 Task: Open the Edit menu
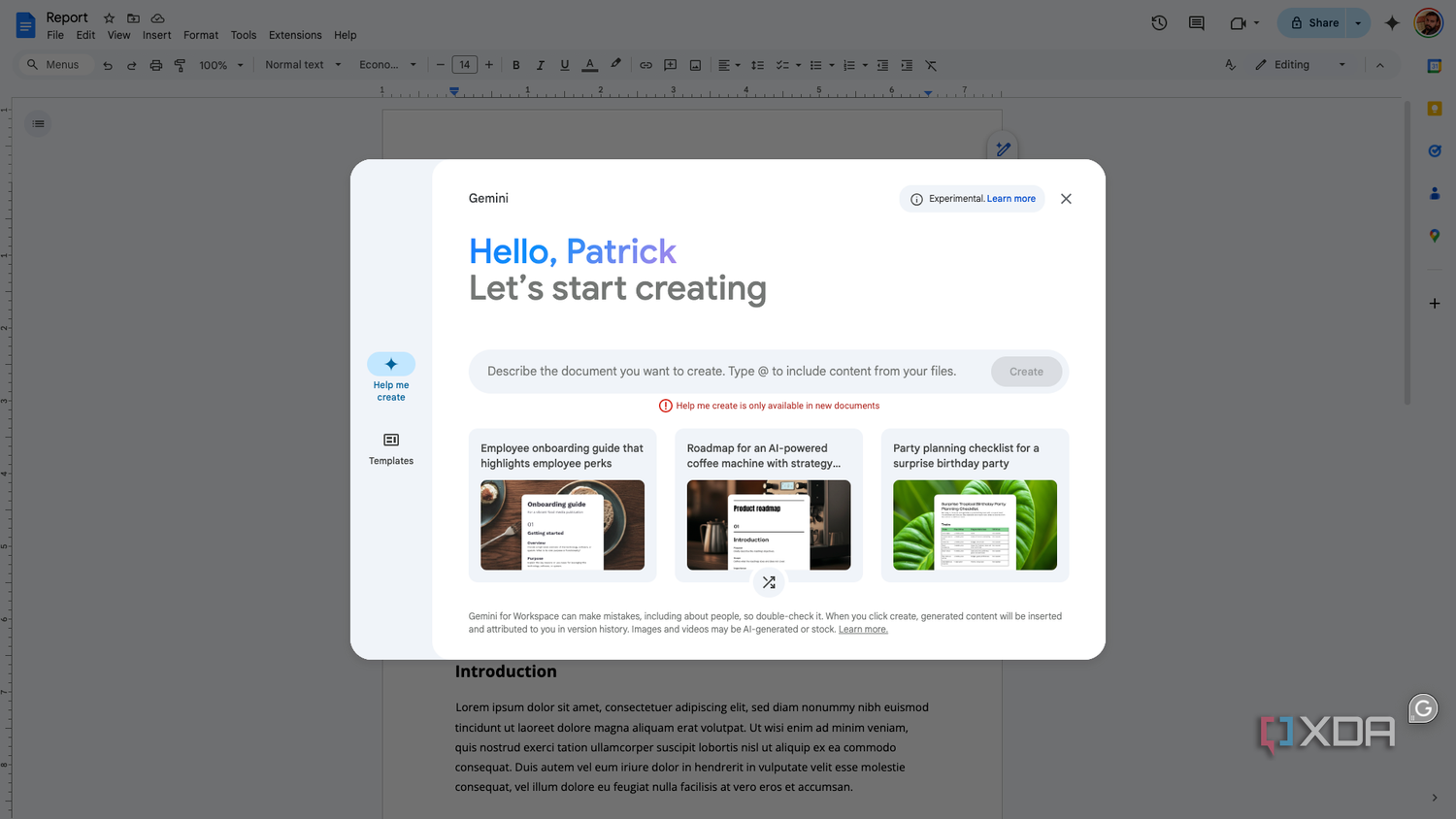click(85, 35)
